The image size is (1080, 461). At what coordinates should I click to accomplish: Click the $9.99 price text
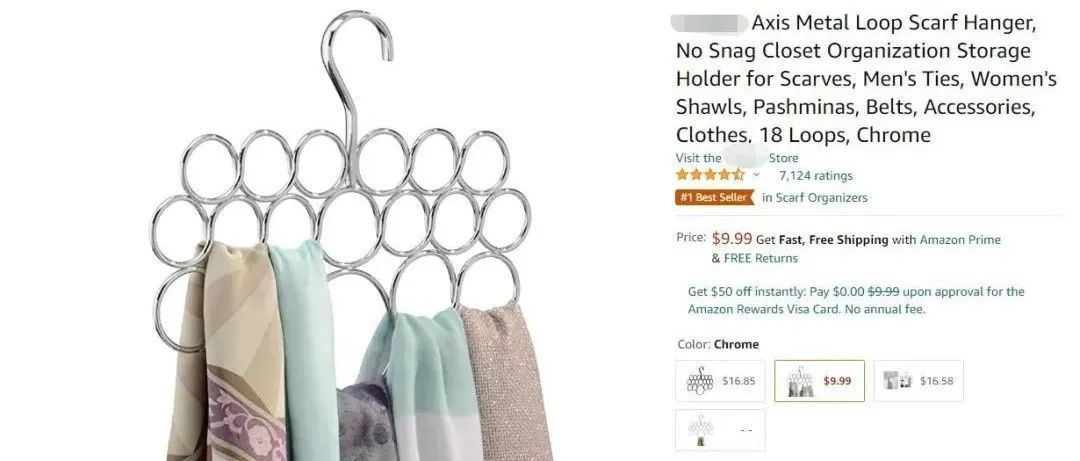point(731,238)
